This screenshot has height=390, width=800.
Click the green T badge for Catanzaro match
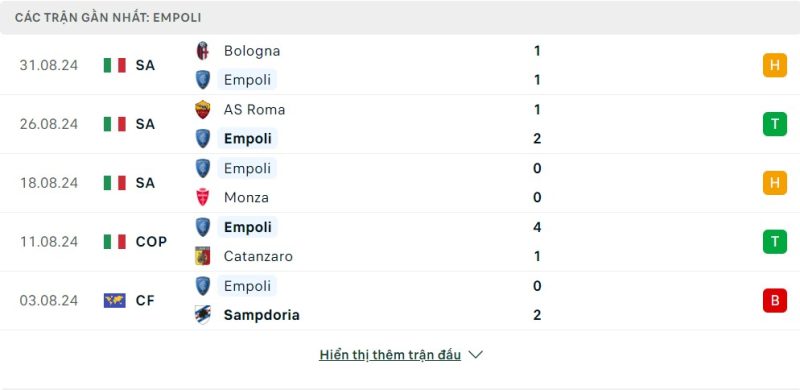774,241
